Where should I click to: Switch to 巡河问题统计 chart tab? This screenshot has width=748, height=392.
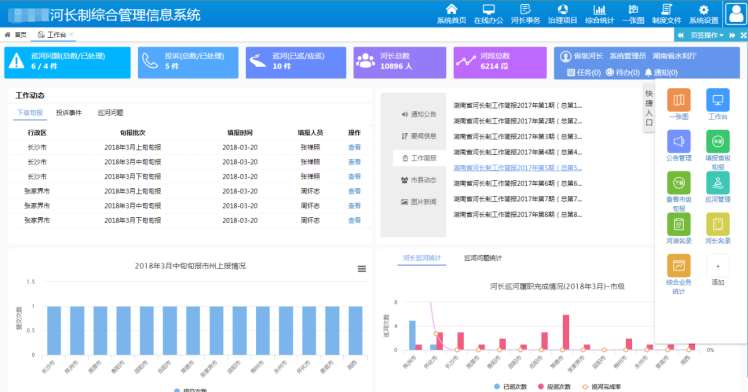coord(483,258)
